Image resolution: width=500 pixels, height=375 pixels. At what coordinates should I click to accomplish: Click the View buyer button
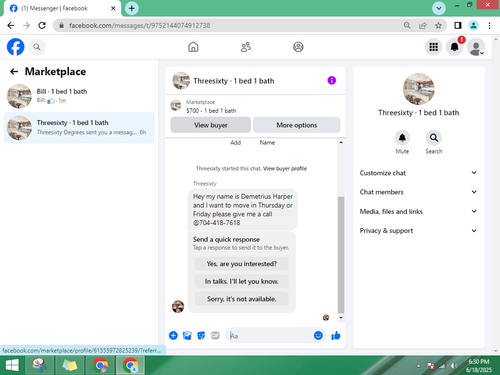pos(211,125)
